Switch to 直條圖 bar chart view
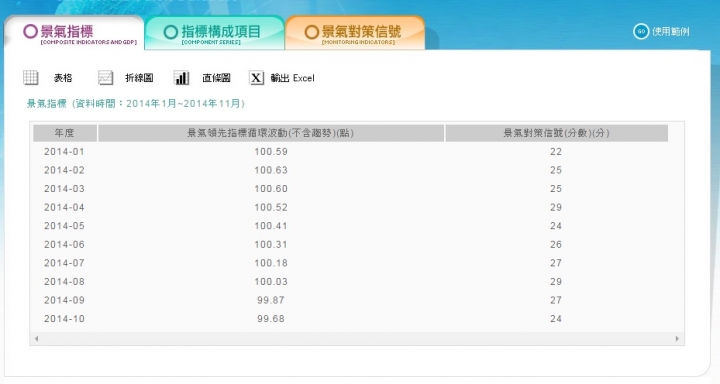 [x=216, y=78]
